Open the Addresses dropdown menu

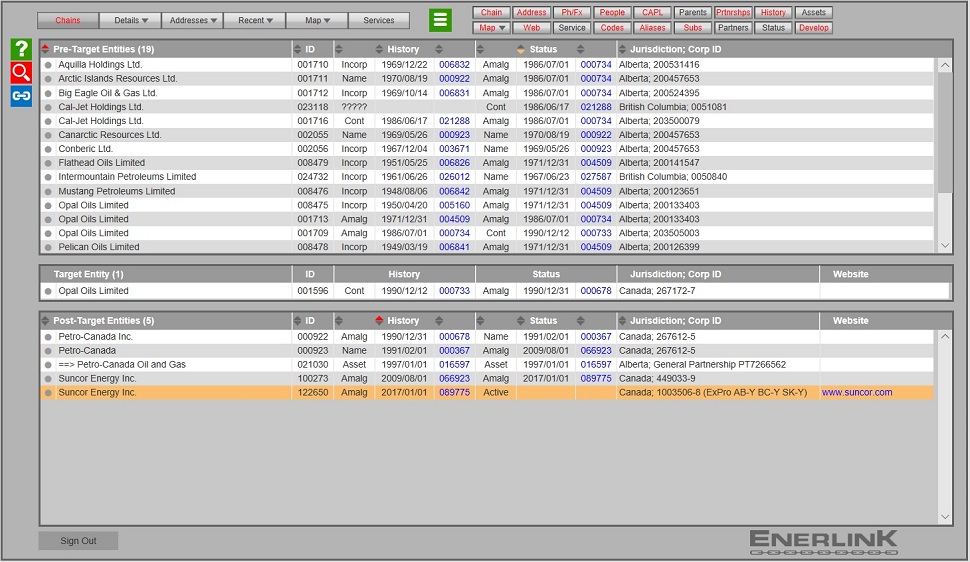pos(193,20)
